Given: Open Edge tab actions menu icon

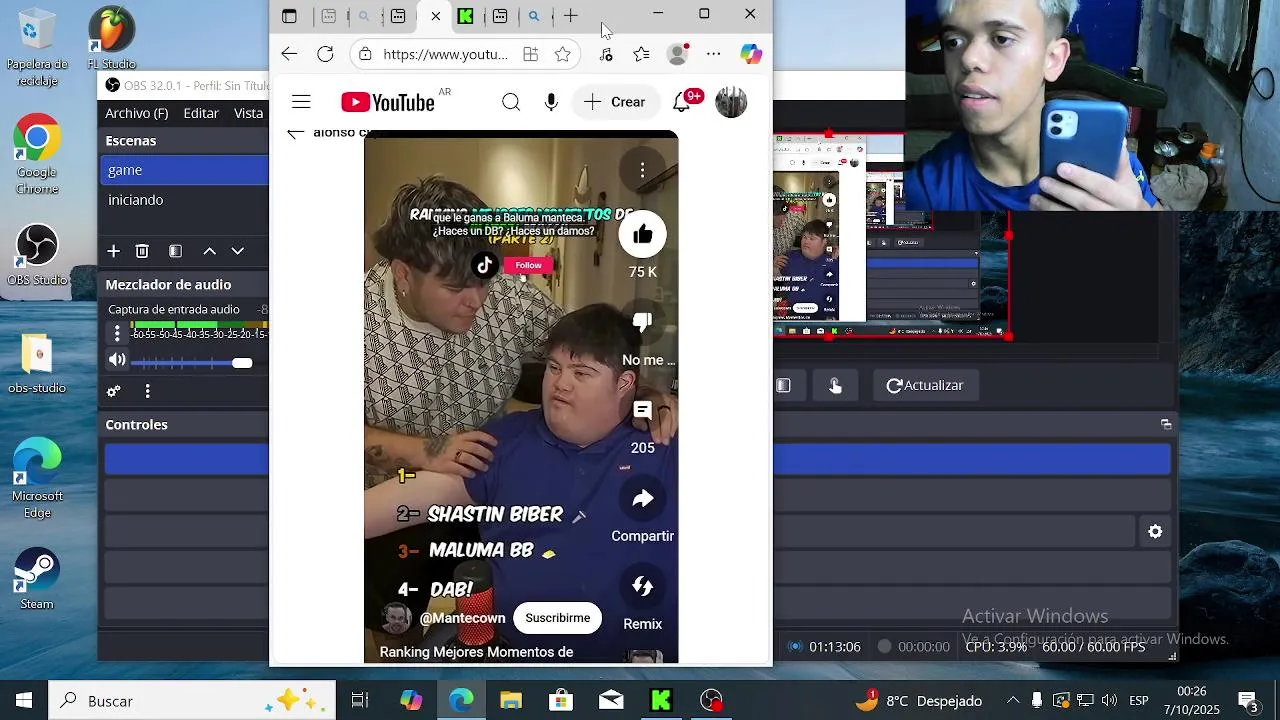Looking at the screenshot, I should (x=289, y=16).
